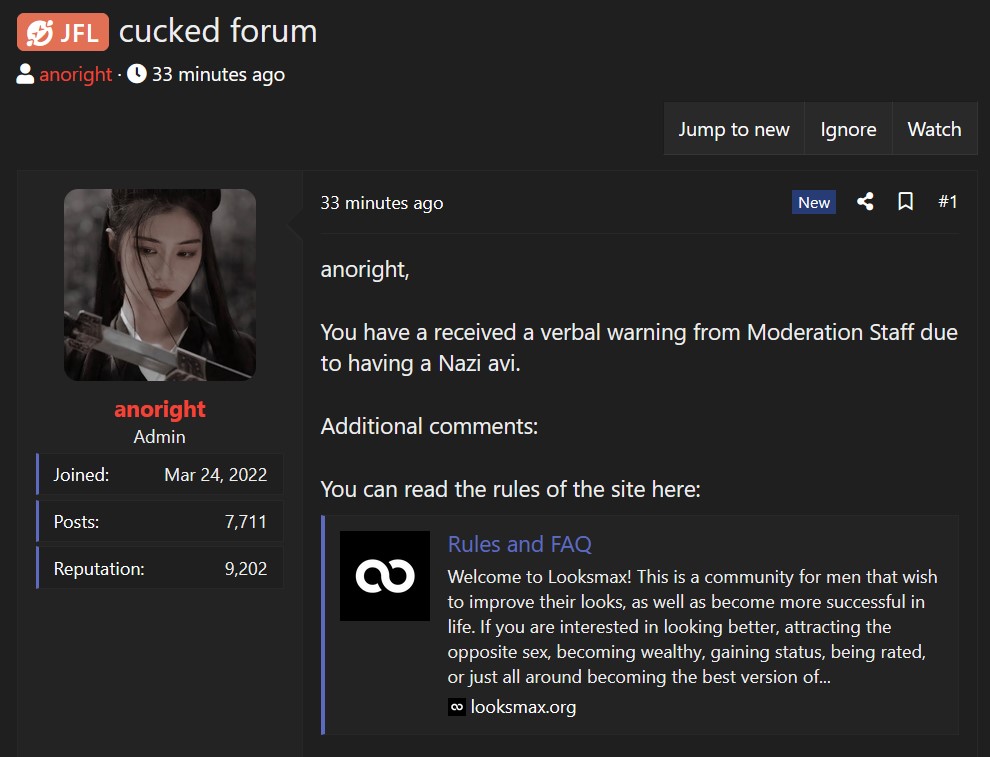Open anoright's profile from the thread header
Screen dimensions: 990x757
75,75
